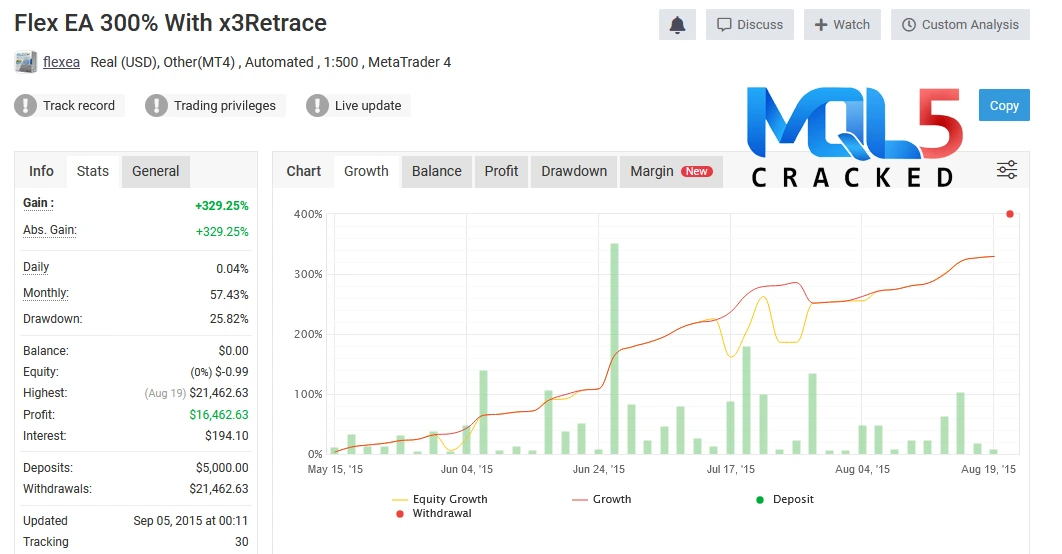Click the blue Copy button
The height and width of the screenshot is (554, 1062).
pos(1004,105)
